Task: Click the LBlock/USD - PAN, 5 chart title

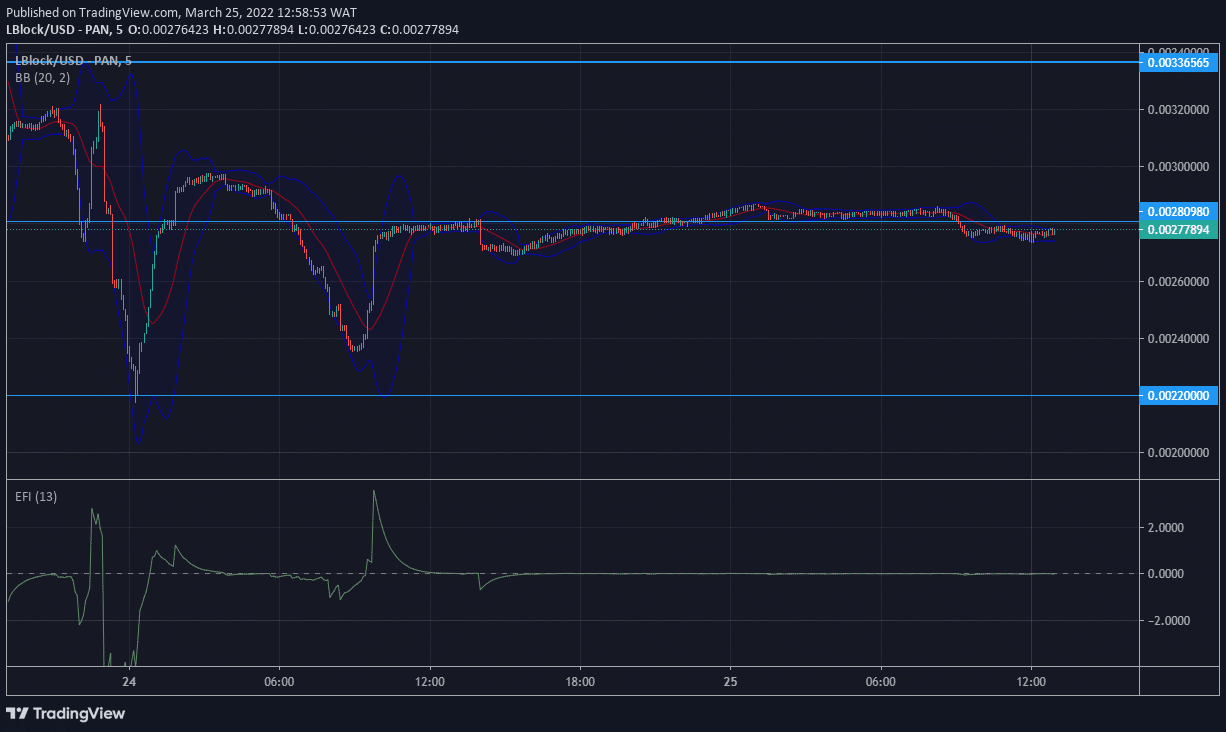Action: coord(73,61)
